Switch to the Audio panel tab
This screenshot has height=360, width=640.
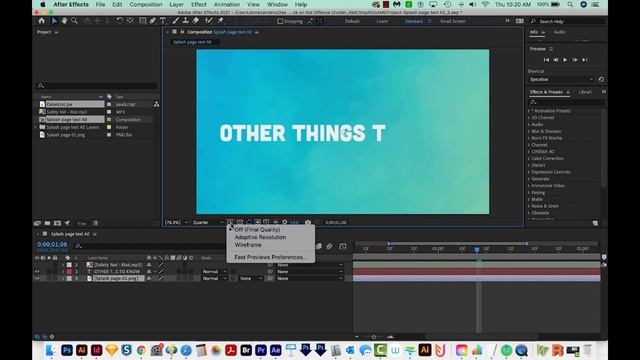point(560,32)
